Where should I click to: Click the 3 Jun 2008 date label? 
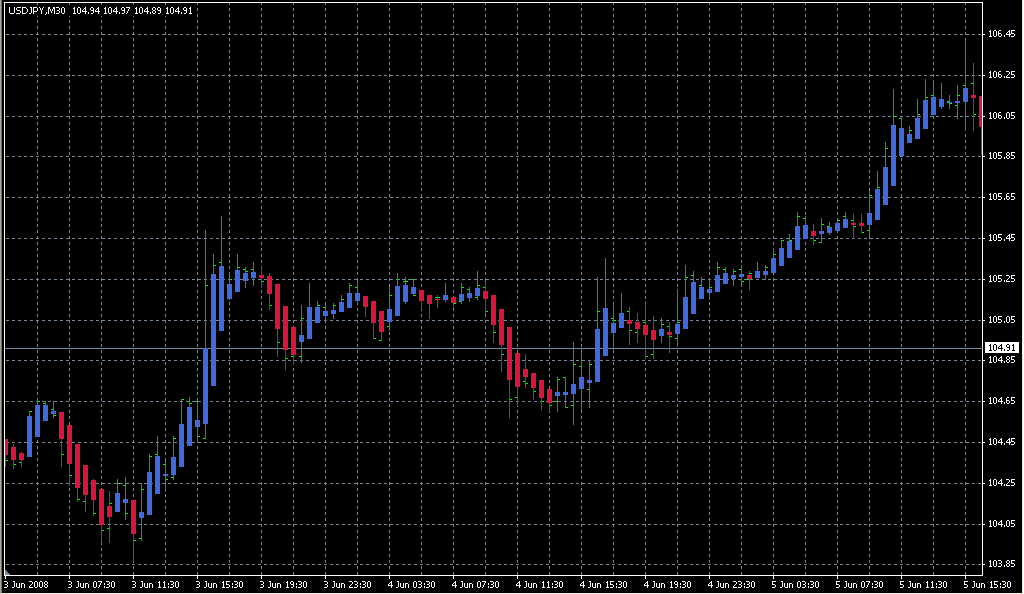pos(26,585)
